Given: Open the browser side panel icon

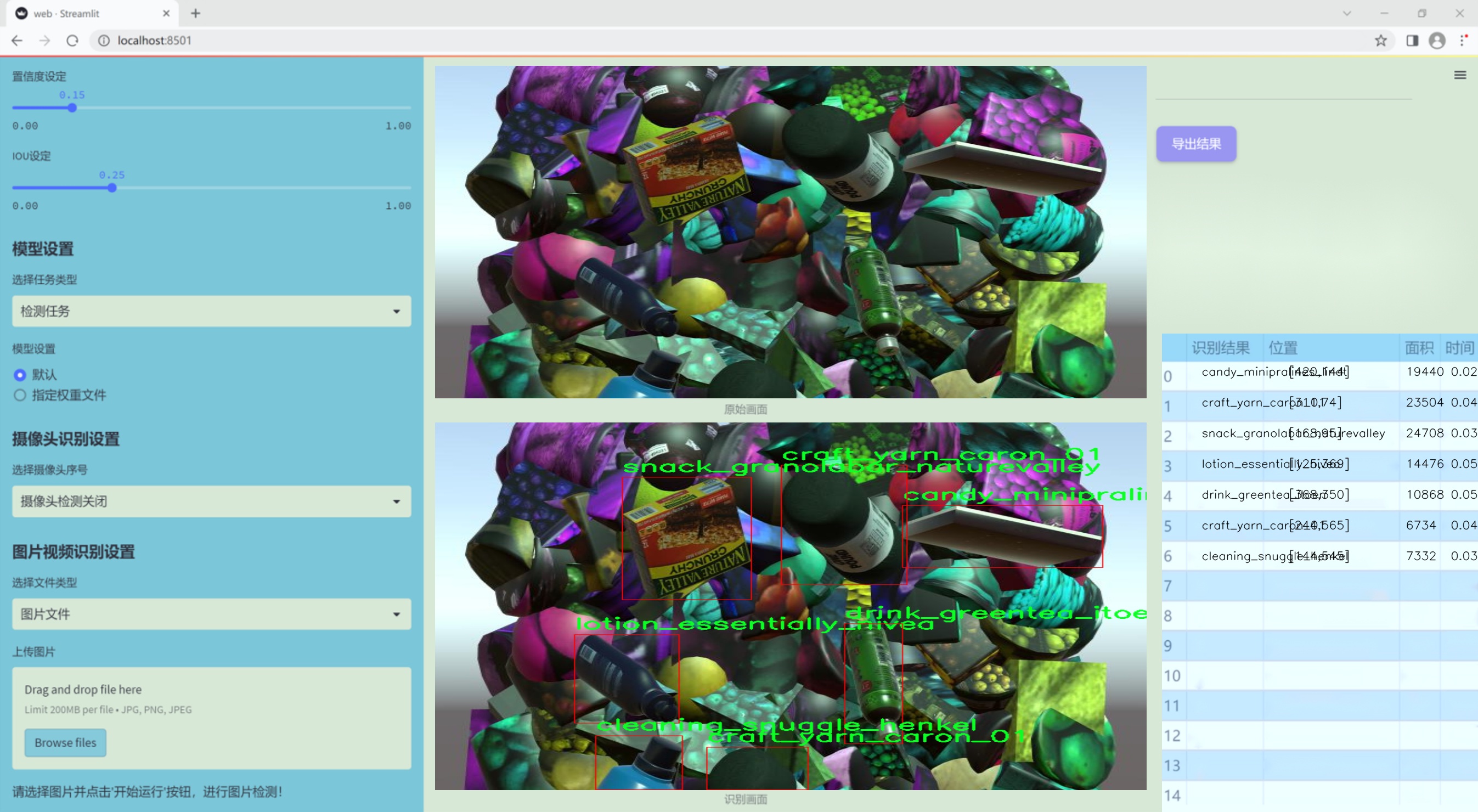Looking at the screenshot, I should 1412,41.
